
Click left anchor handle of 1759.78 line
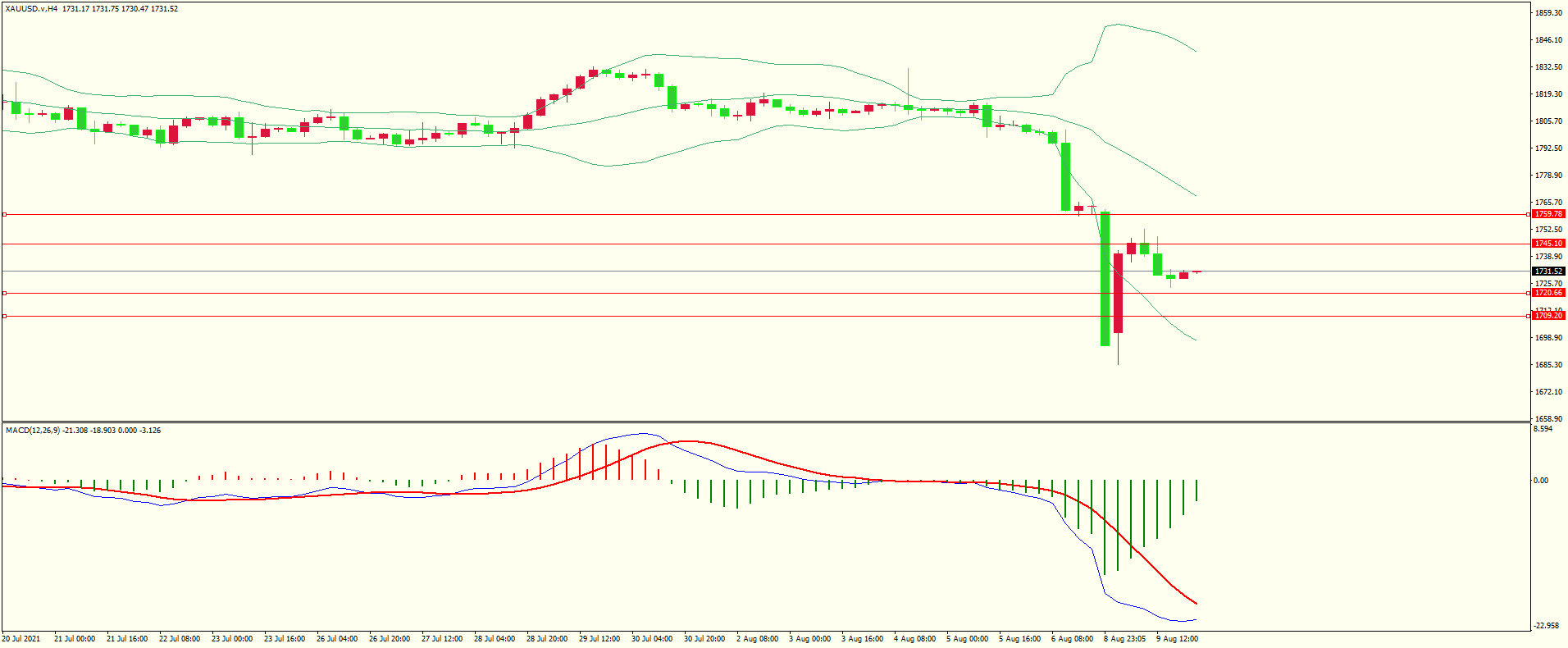click(x=4, y=214)
